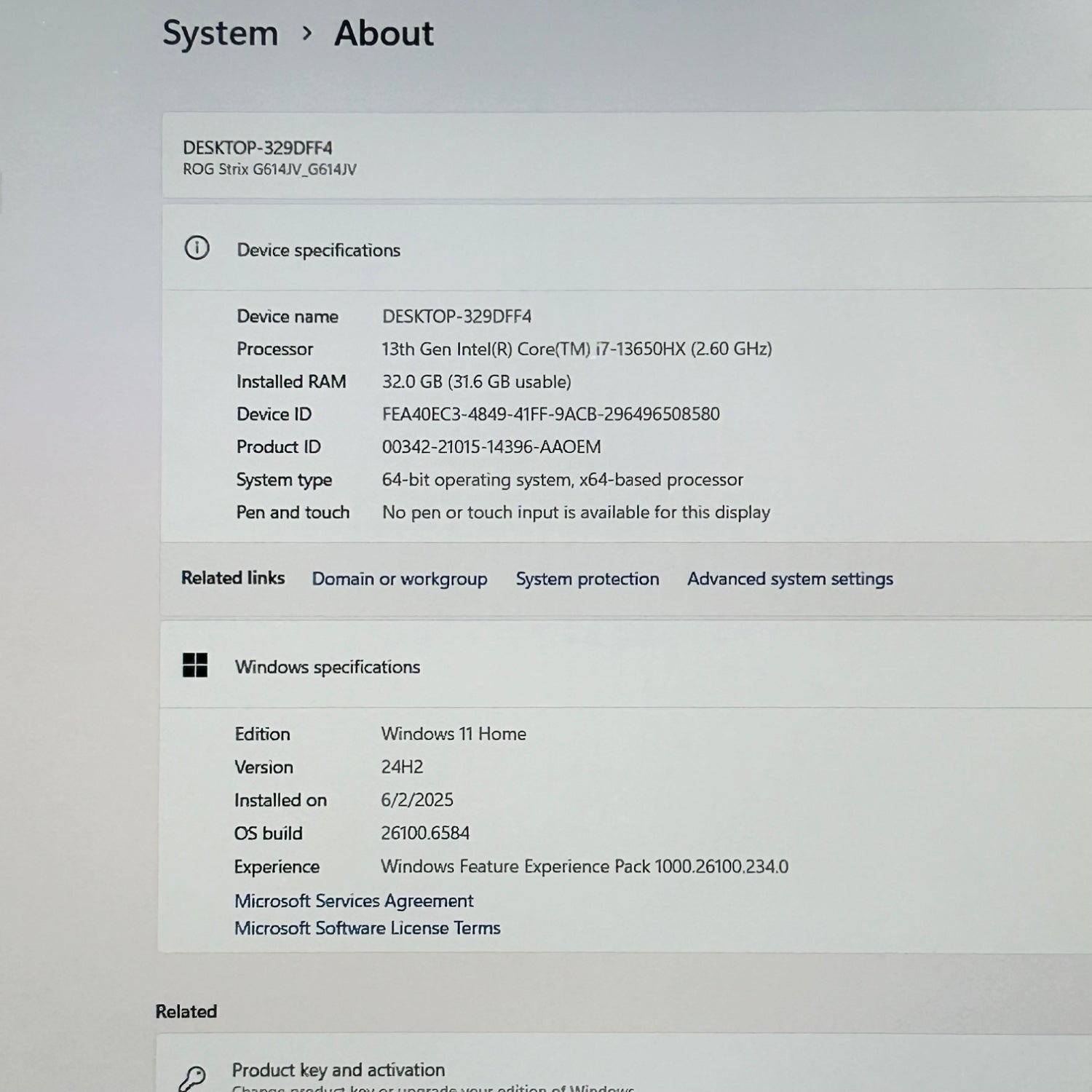Open Product key and activation
The height and width of the screenshot is (1092, 1092).
[x=624, y=1064]
